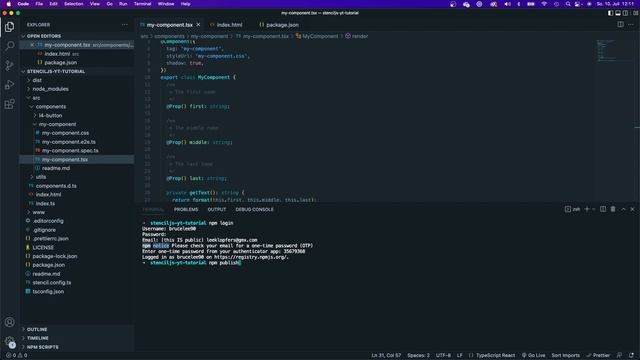Open tsconfig.json file
640x360 pixels.
[x=48, y=291]
